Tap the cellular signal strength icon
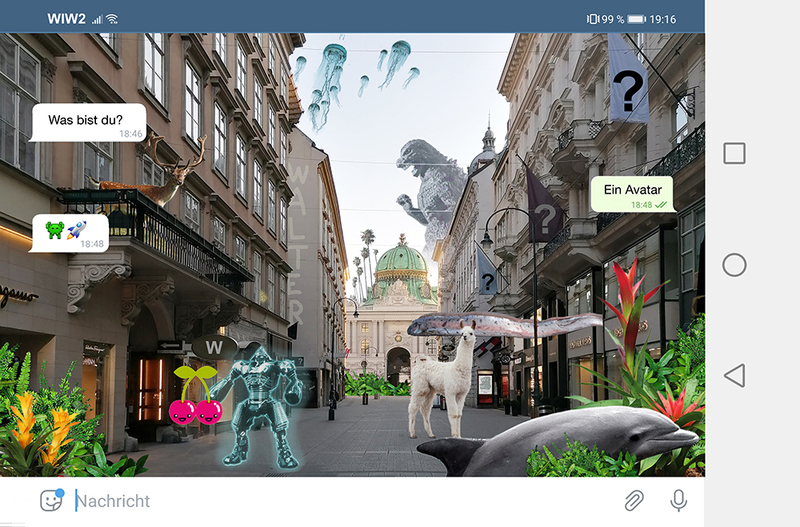This screenshot has height=527, width=800. [x=97, y=20]
